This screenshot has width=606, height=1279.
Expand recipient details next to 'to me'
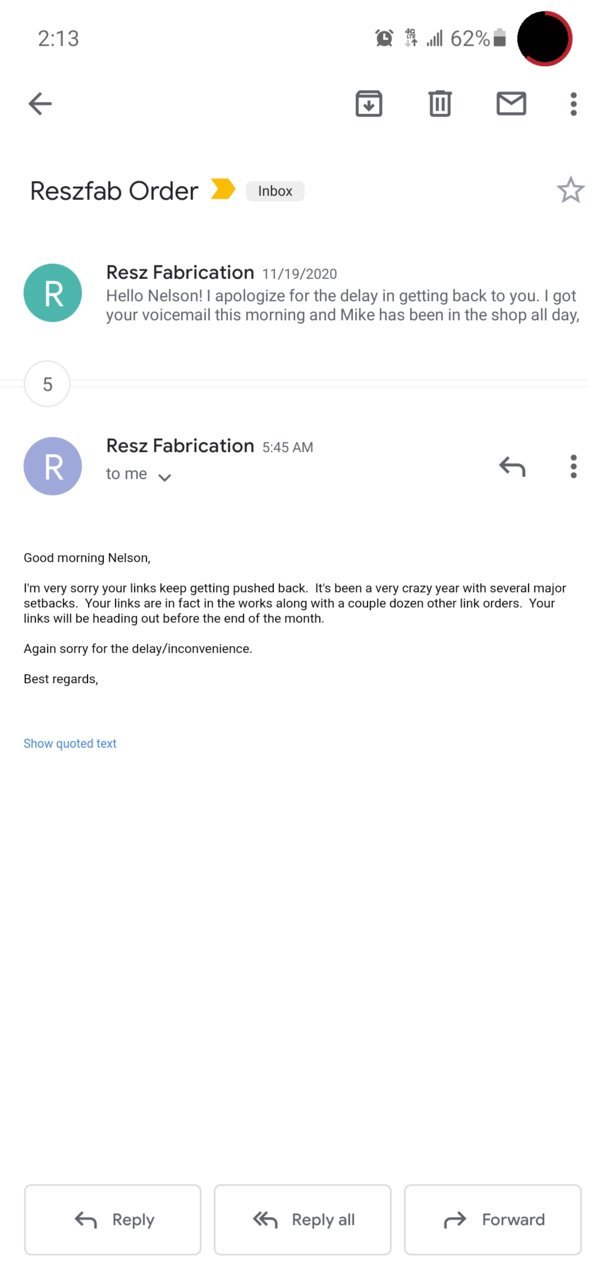click(x=165, y=478)
